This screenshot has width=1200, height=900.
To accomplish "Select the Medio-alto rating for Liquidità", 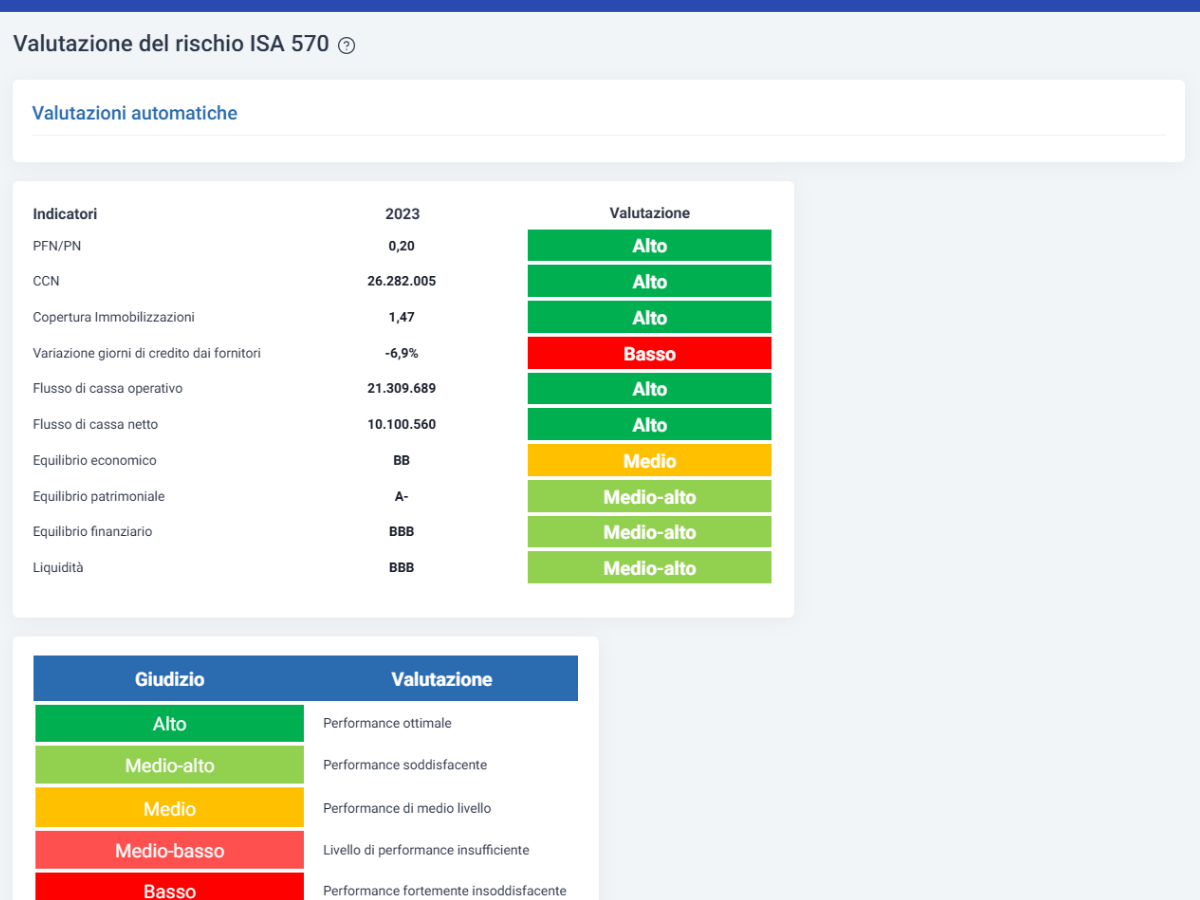I will pyautogui.click(x=650, y=567).
